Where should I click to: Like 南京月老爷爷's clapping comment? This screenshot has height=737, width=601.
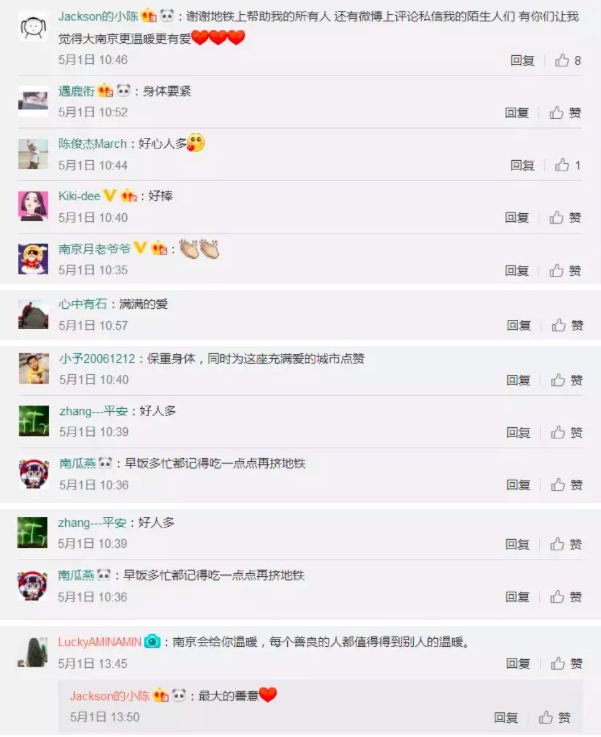565,271
